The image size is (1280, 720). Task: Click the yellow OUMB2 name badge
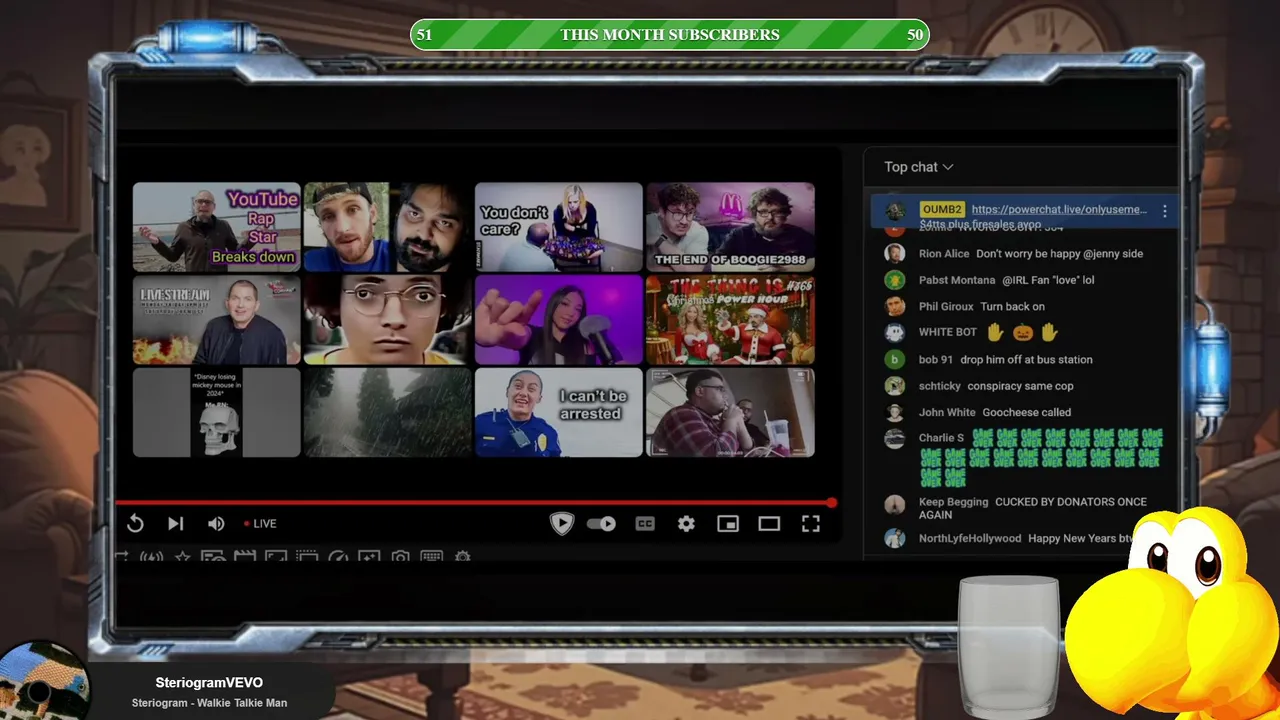[942, 209]
